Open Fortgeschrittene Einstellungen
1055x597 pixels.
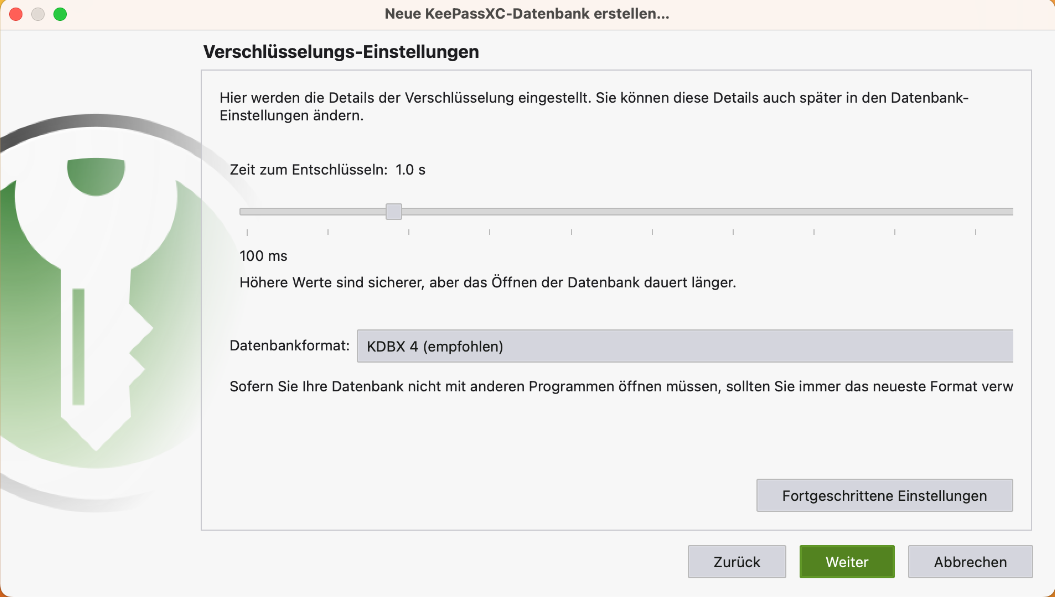[x=884, y=495]
